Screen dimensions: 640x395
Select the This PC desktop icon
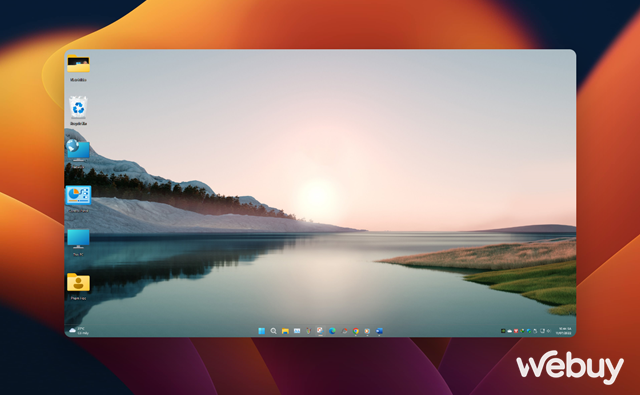click(78, 242)
